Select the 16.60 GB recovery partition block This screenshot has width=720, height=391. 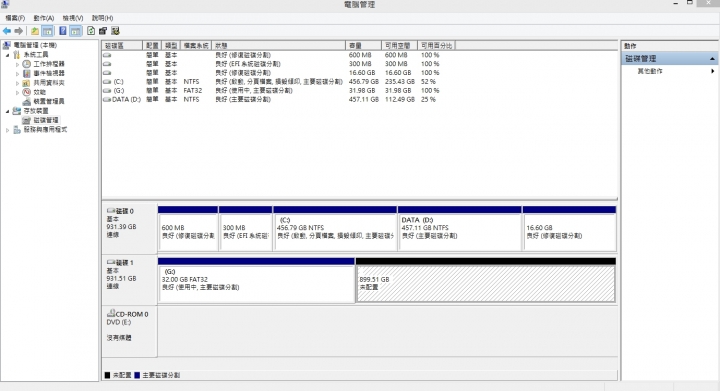tap(569, 228)
